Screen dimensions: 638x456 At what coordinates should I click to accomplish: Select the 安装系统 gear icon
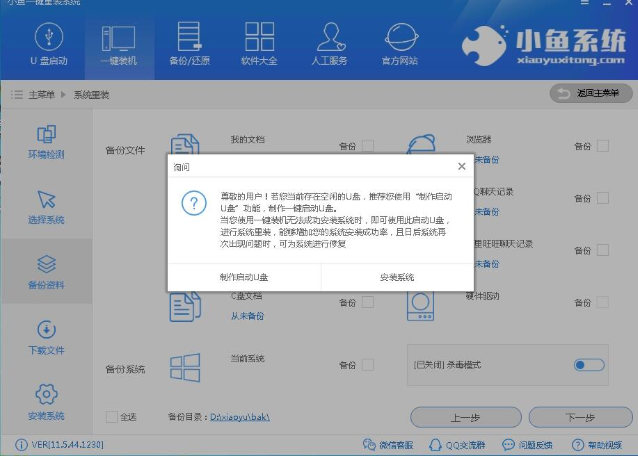coord(46,394)
